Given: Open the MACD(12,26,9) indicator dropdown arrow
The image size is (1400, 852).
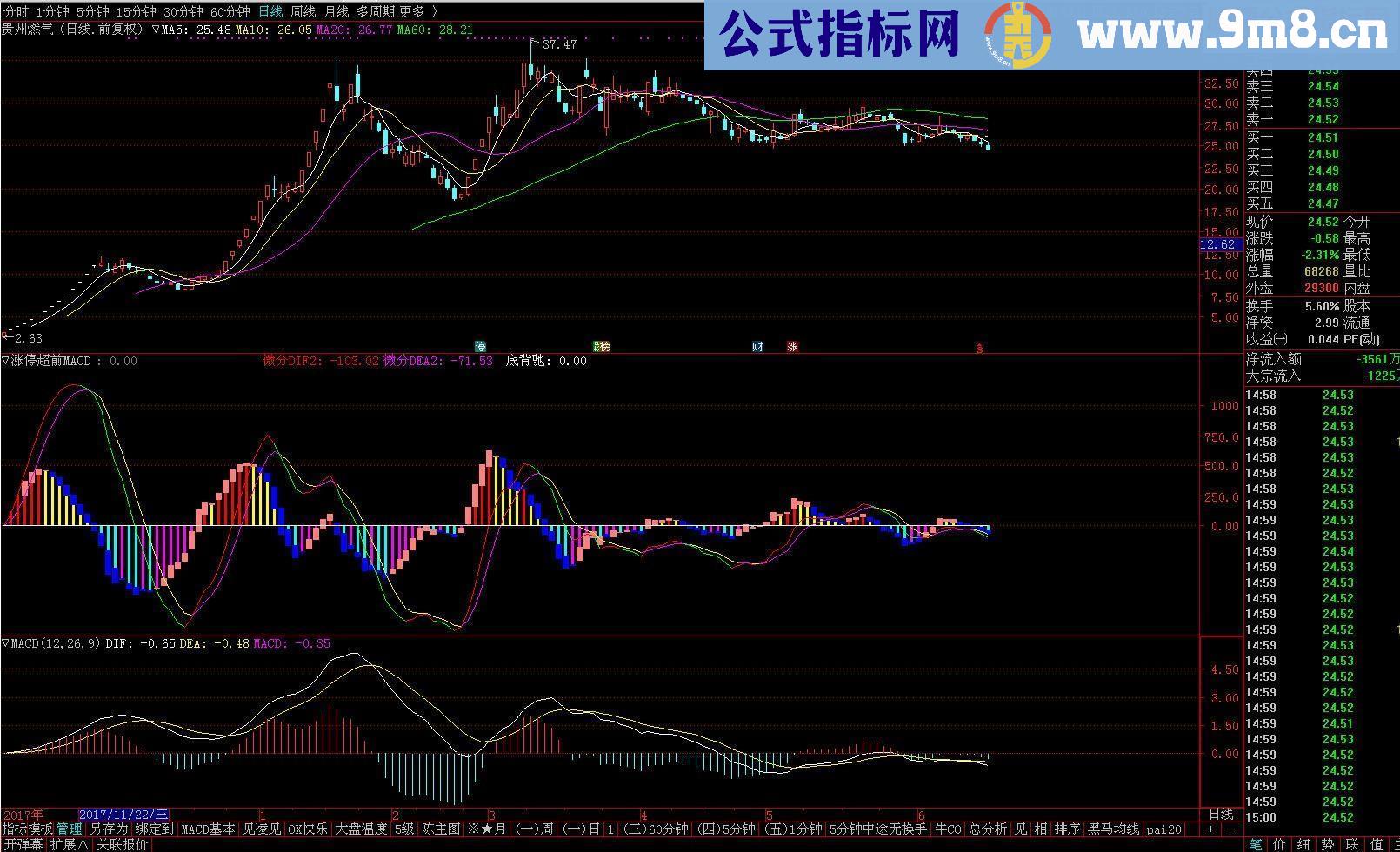Looking at the screenshot, I should [7, 645].
